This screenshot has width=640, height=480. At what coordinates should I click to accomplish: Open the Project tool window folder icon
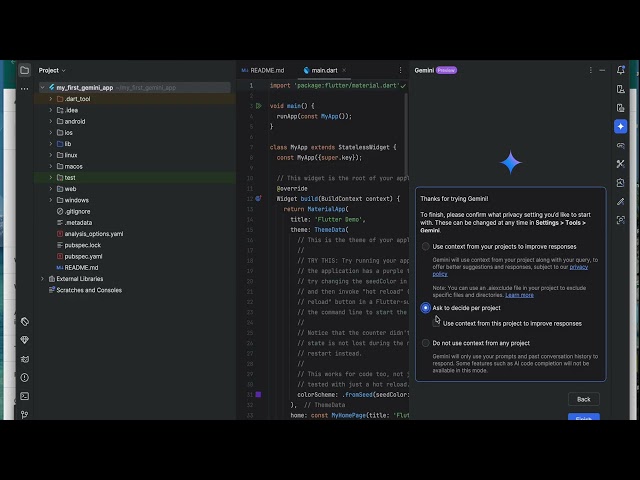[x=24, y=70]
